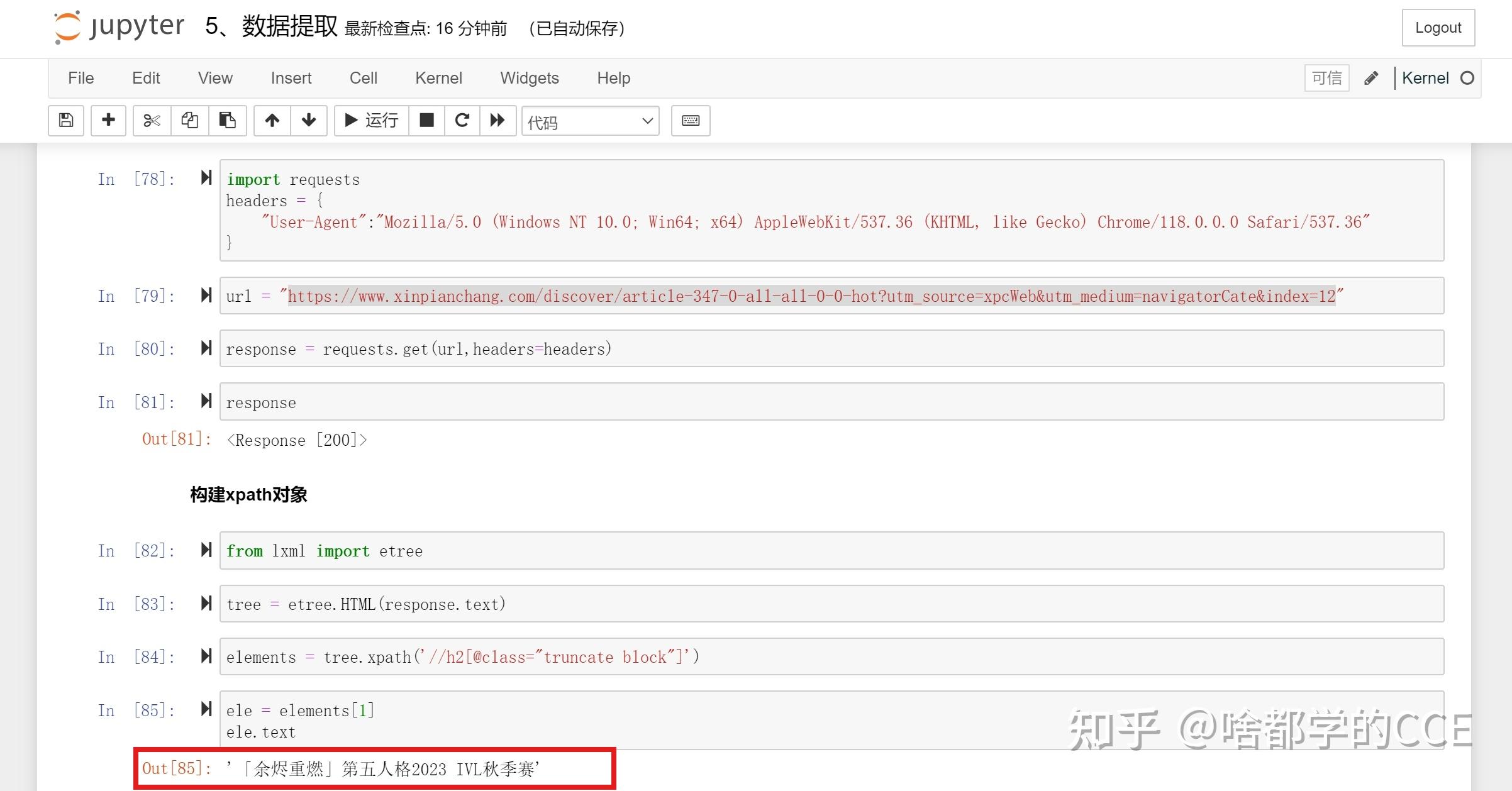The image size is (1512, 791).
Task: Click into the import requests code cell
Action: click(x=831, y=210)
